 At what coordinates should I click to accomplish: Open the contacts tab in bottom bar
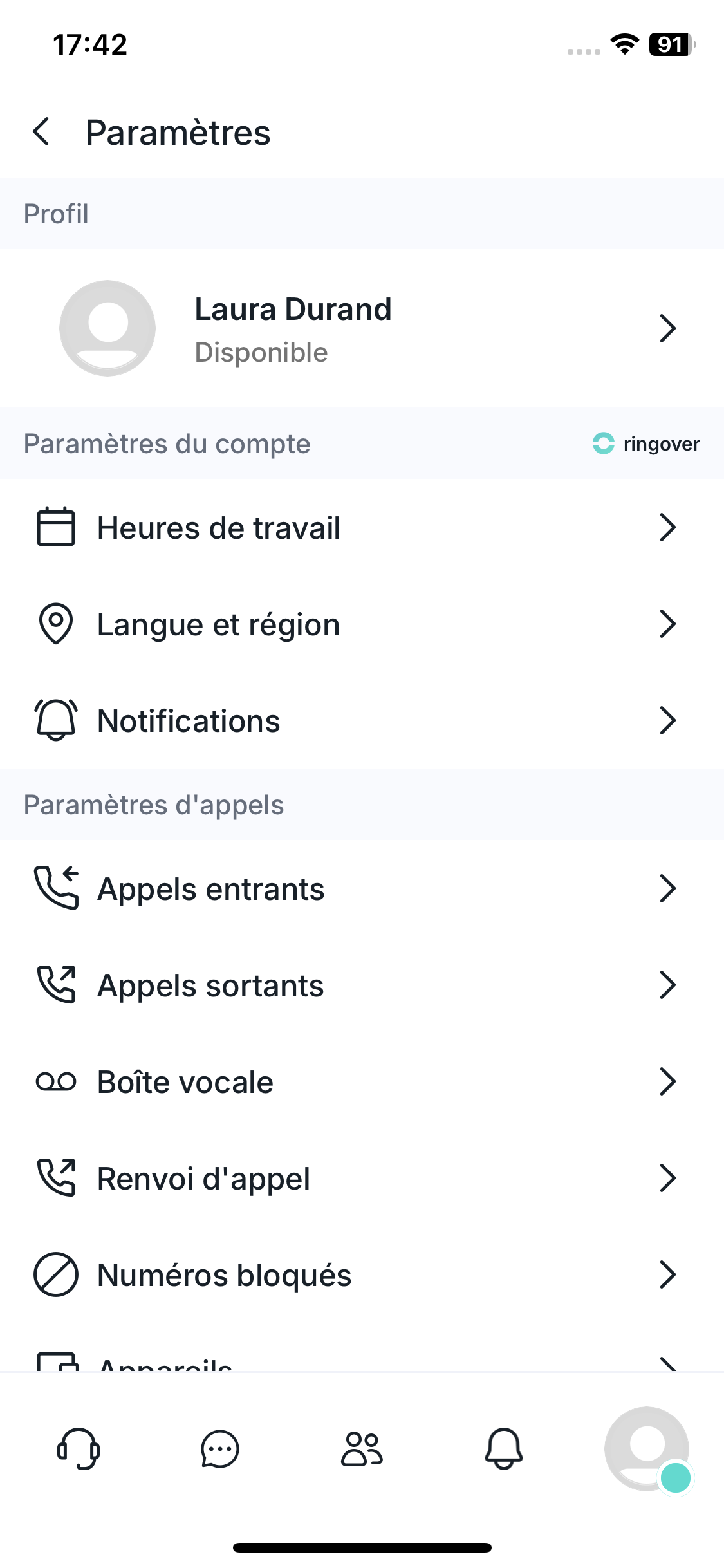(362, 1449)
